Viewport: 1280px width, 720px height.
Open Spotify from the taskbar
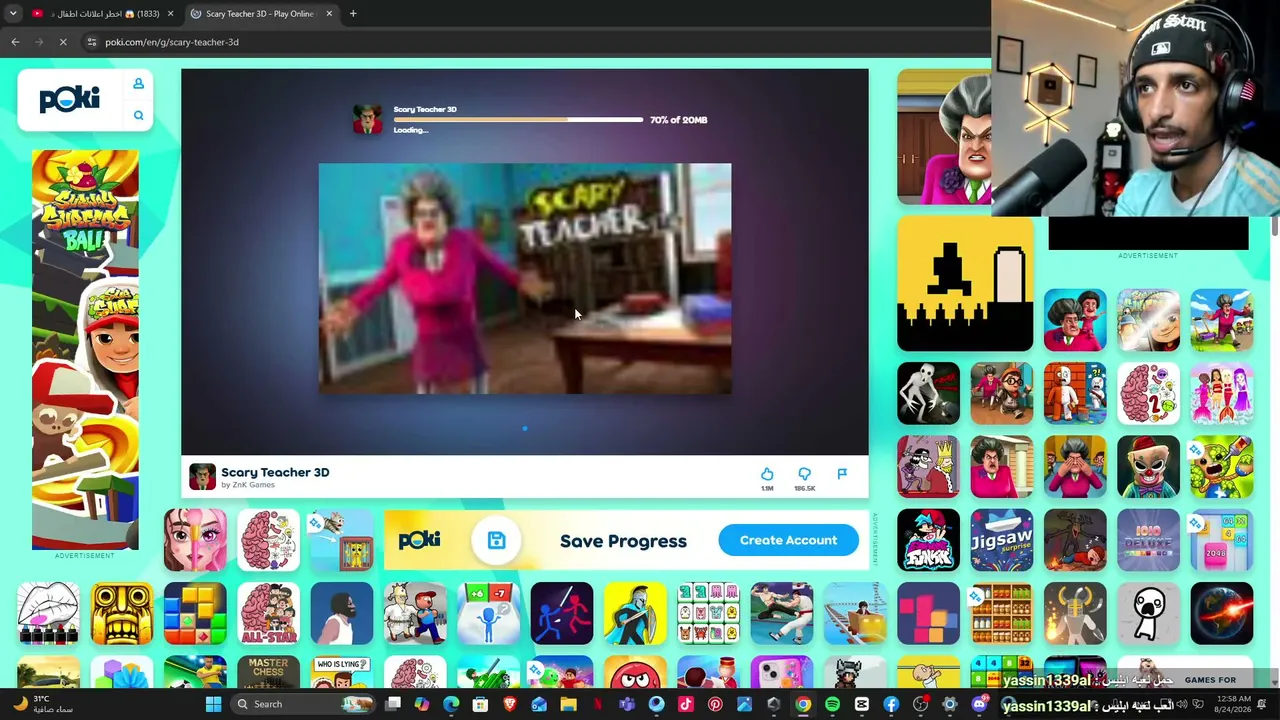tap(832, 704)
